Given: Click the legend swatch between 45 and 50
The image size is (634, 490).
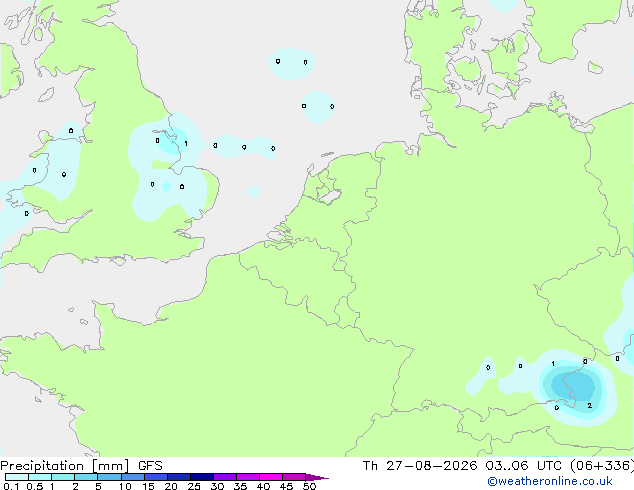Looking at the screenshot, I should [x=294, y=477].
